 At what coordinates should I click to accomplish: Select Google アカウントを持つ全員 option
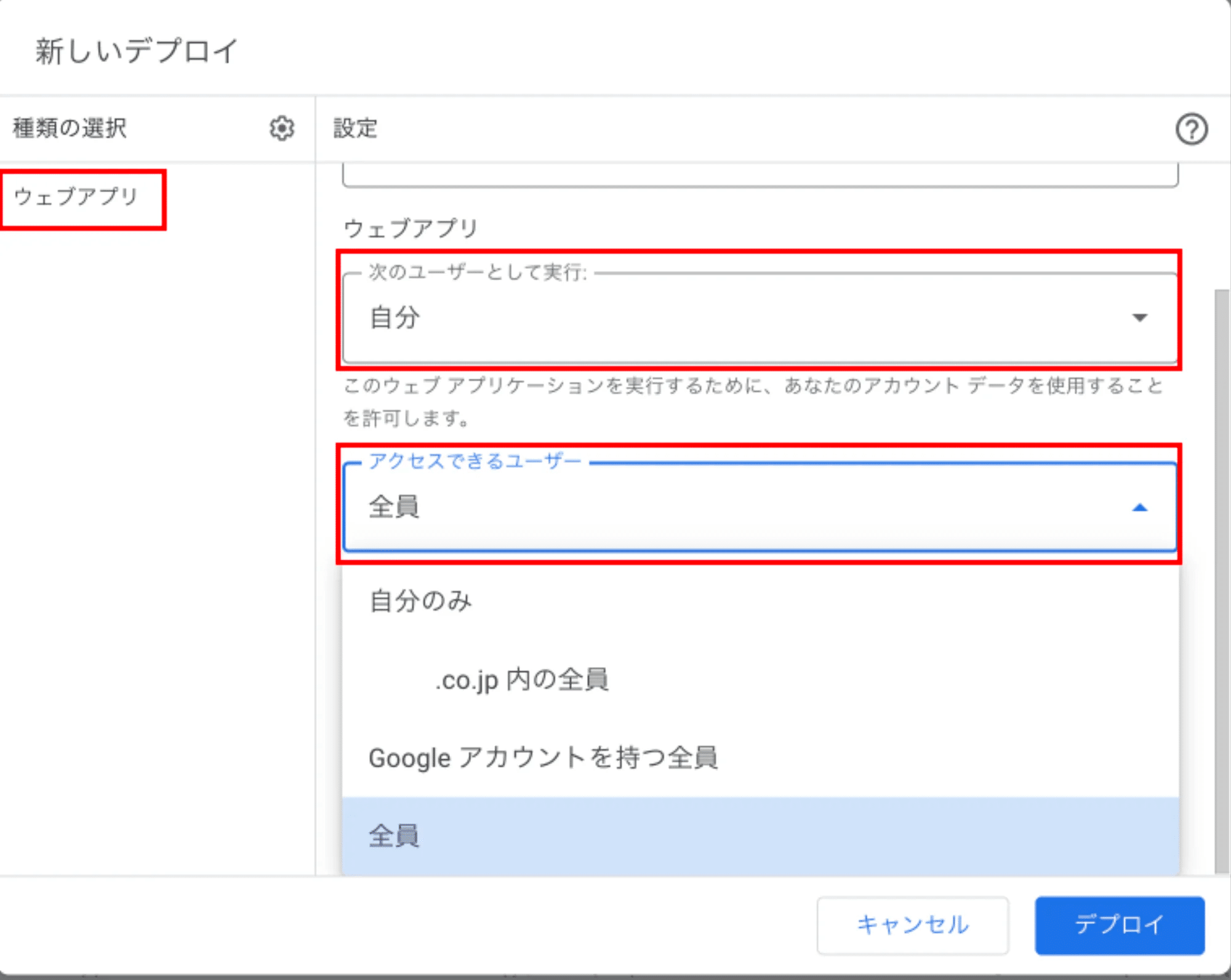pyautogui.click(x=543, y=758)
